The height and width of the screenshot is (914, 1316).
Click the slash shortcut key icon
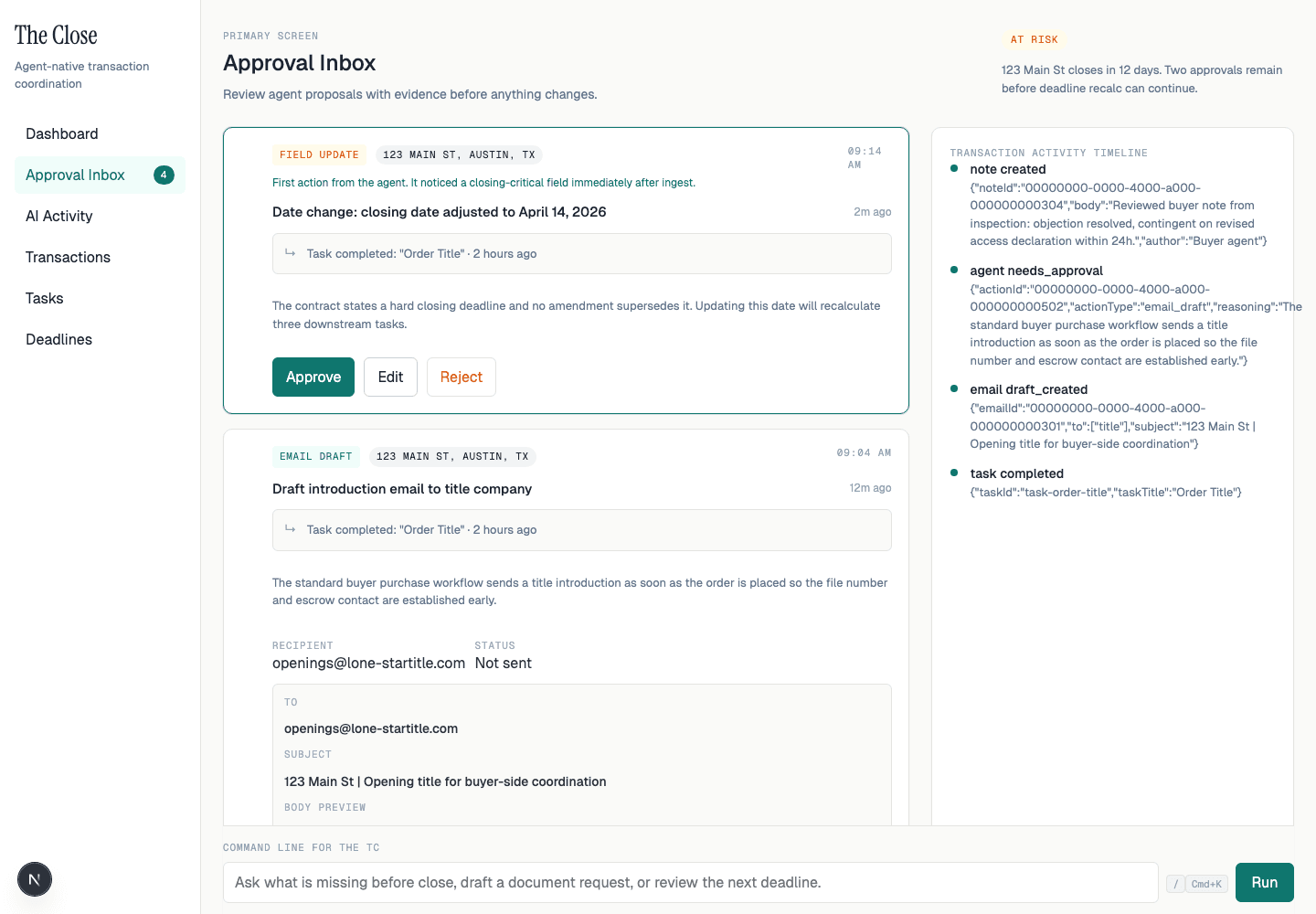pos(1175,884)
